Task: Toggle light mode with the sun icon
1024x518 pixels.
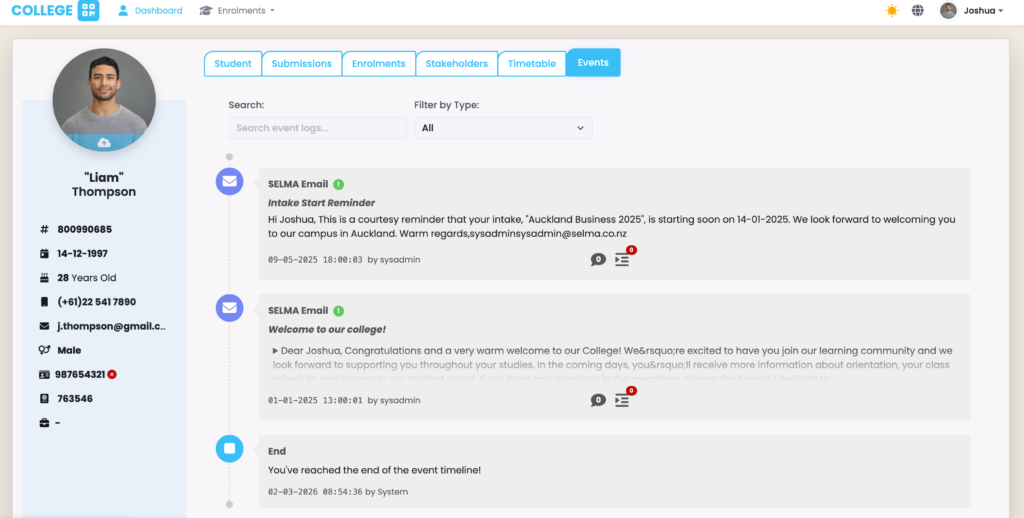Action: [x=891, y=11]
